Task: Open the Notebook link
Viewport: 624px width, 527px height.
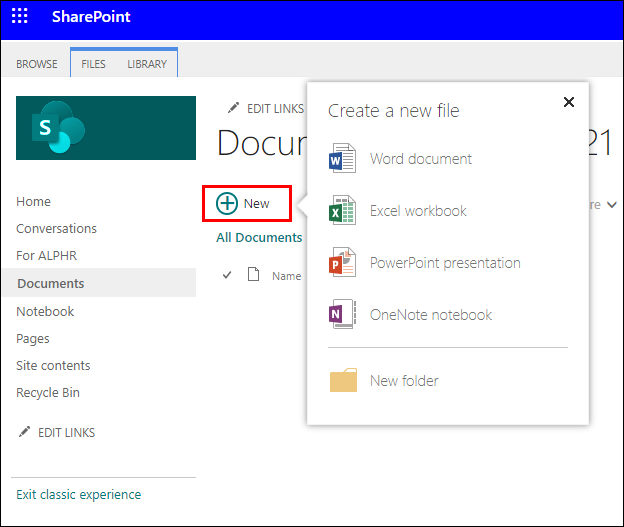Action: coord(45,311)
